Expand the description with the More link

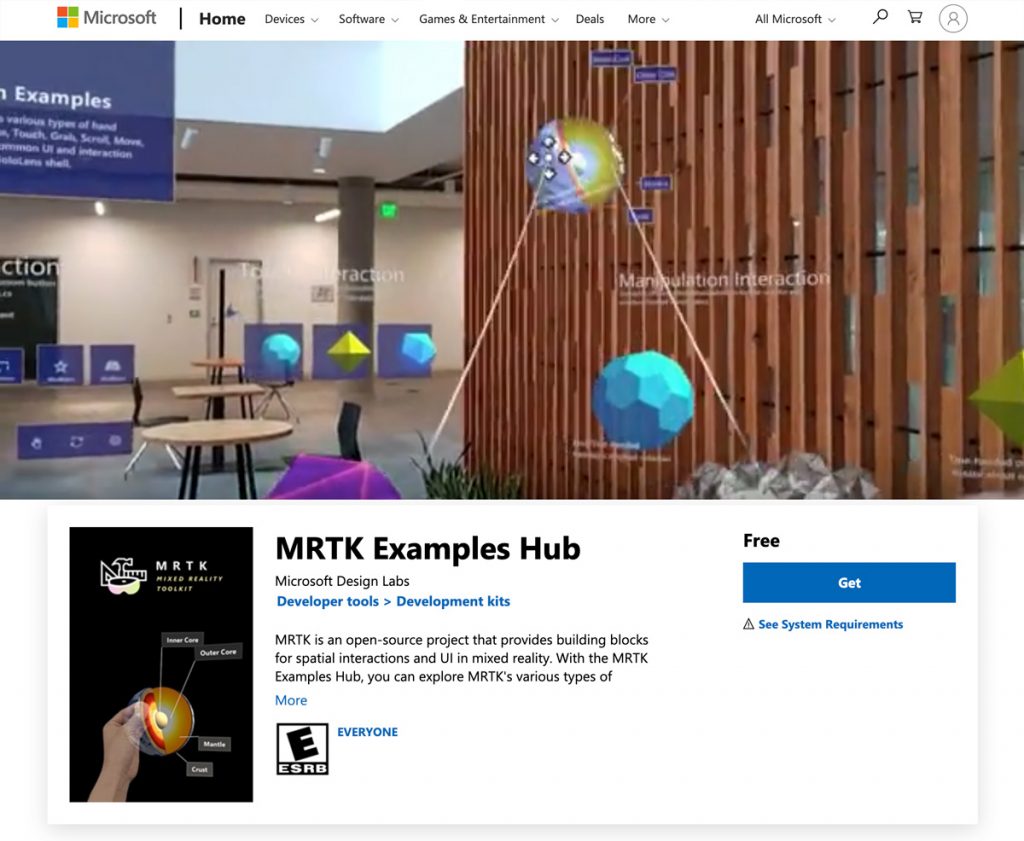tap(290, 700)
